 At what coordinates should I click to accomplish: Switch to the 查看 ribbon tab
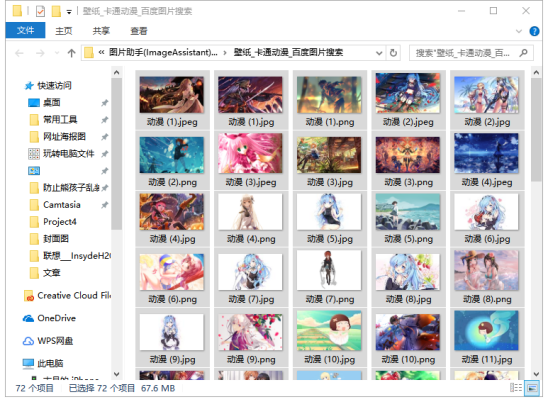coord(138,31)
